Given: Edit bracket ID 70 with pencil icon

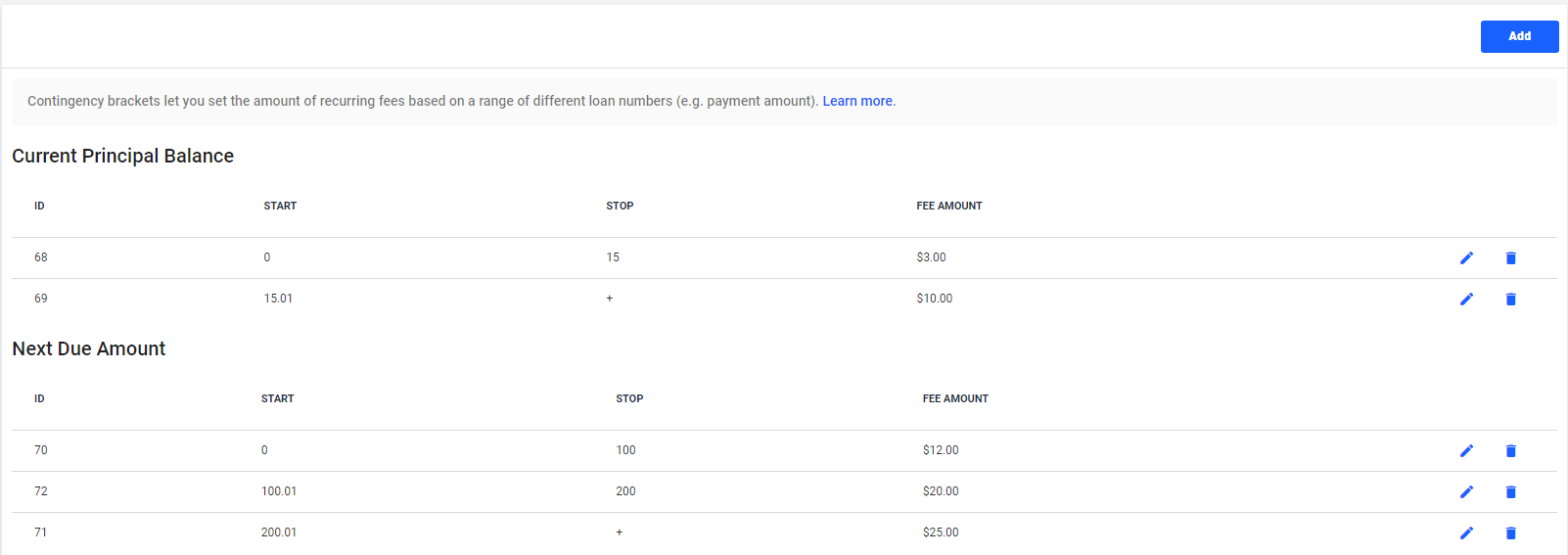Looking at the screenshot, I should point(1466,450).
